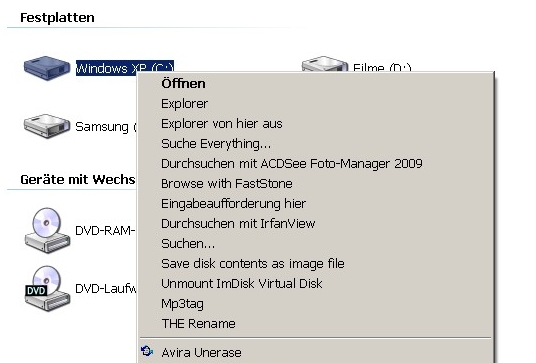Click the Festplatten group header
The height and width of the screenshot is (363, 536).
[x=57, y=17]
